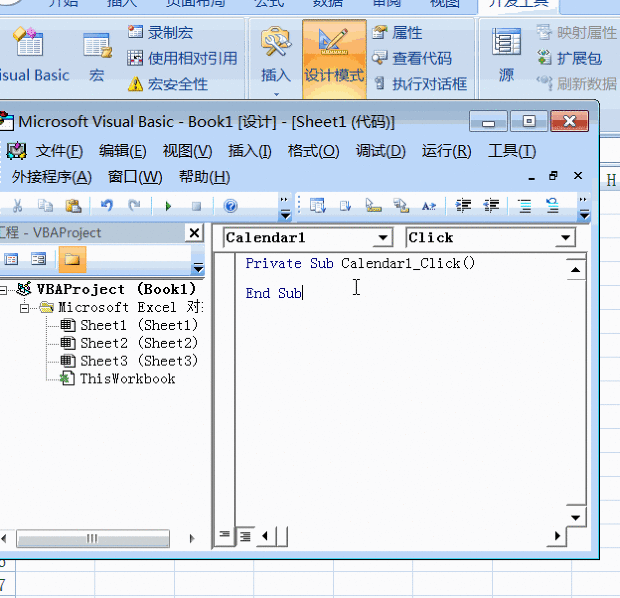Open Macro Security (宏安全性) settings

click(168, 84)
